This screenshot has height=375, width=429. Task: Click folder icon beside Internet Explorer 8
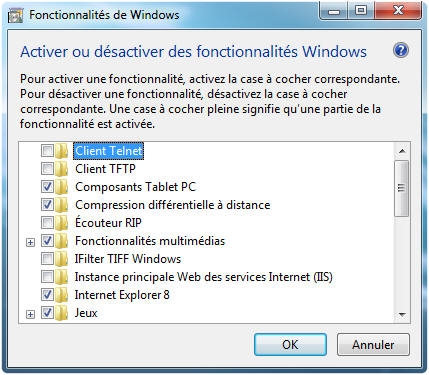[62, 295]
